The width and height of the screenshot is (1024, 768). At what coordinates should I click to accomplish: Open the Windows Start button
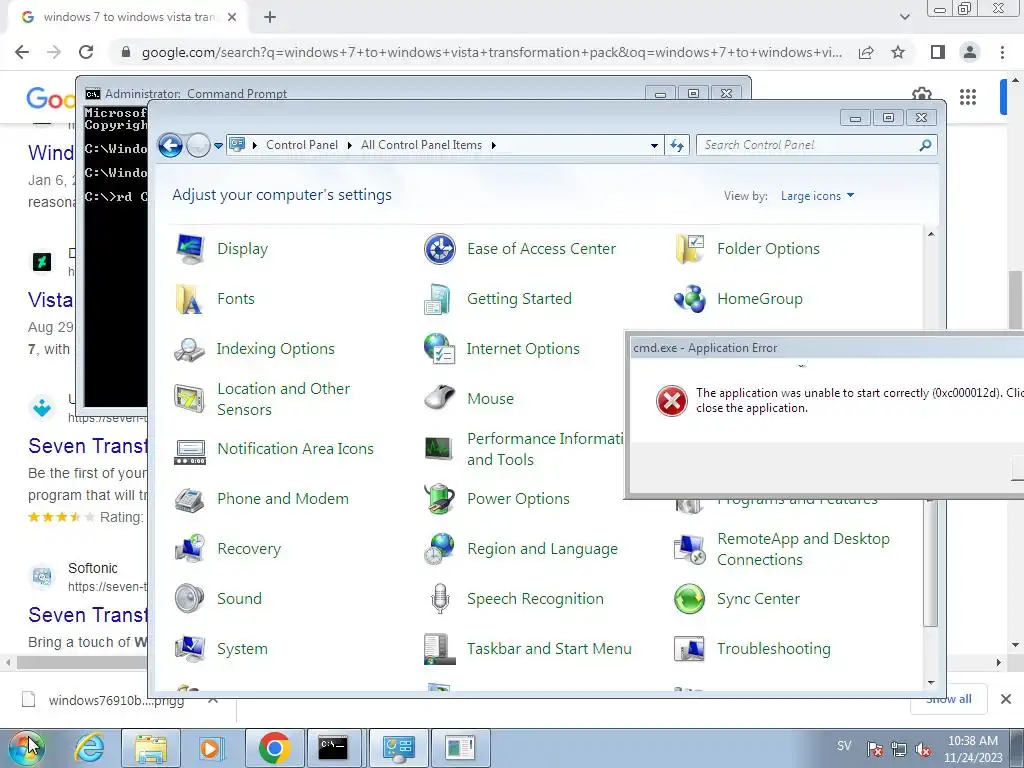(27, 748)
